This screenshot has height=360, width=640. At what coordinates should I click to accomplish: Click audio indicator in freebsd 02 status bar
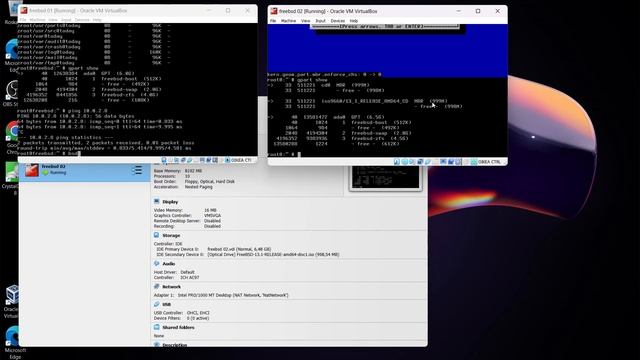tap(411, 162)
